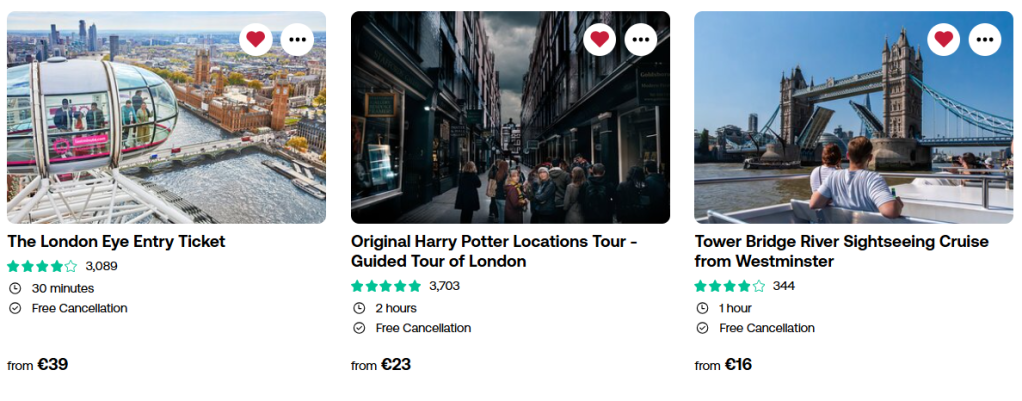Viewport: 1022px width, 401px height.
Task: Click the clock icon beside 1 hour
Action: (702, 308)
